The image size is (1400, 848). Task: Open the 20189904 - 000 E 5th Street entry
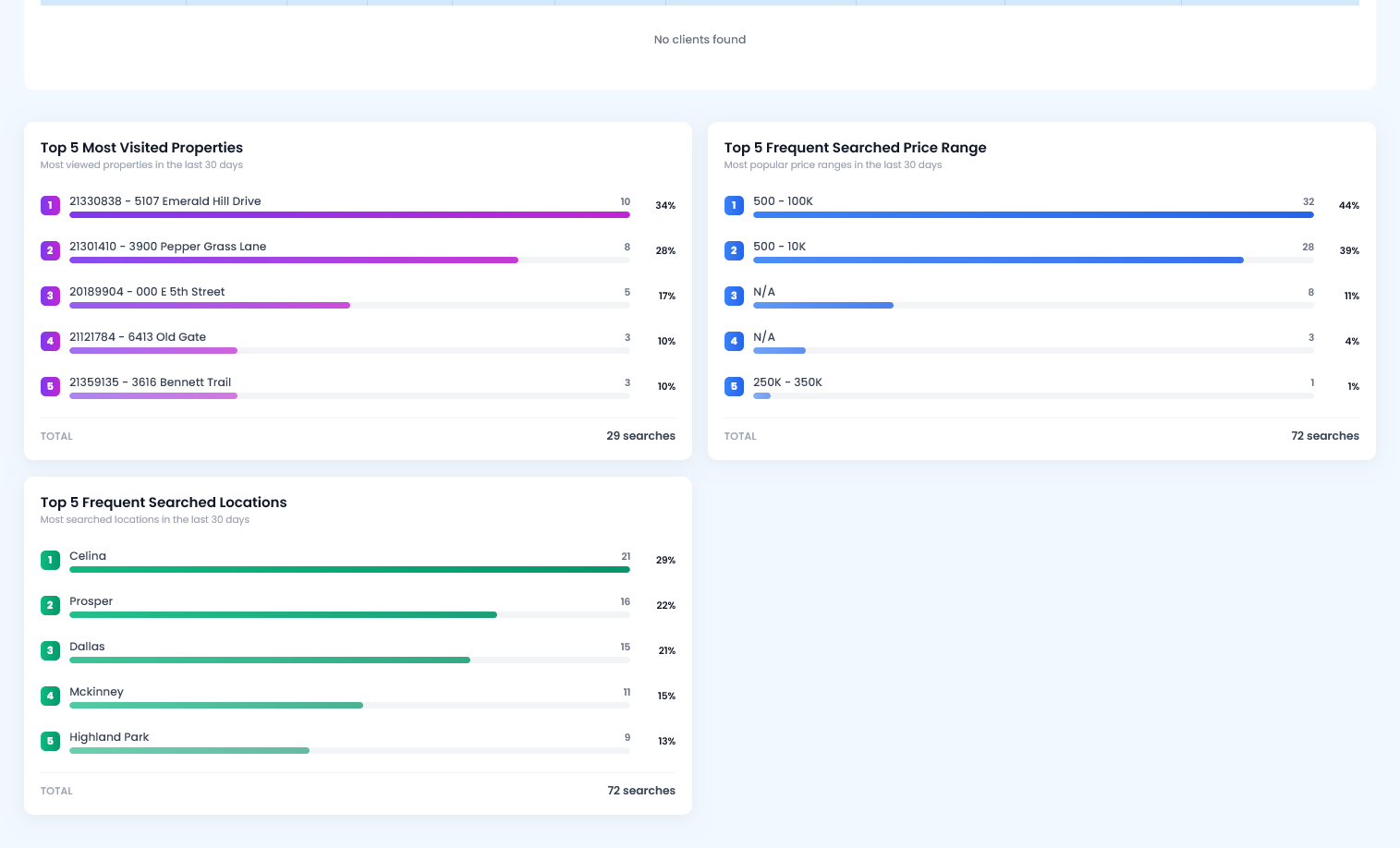147,292
